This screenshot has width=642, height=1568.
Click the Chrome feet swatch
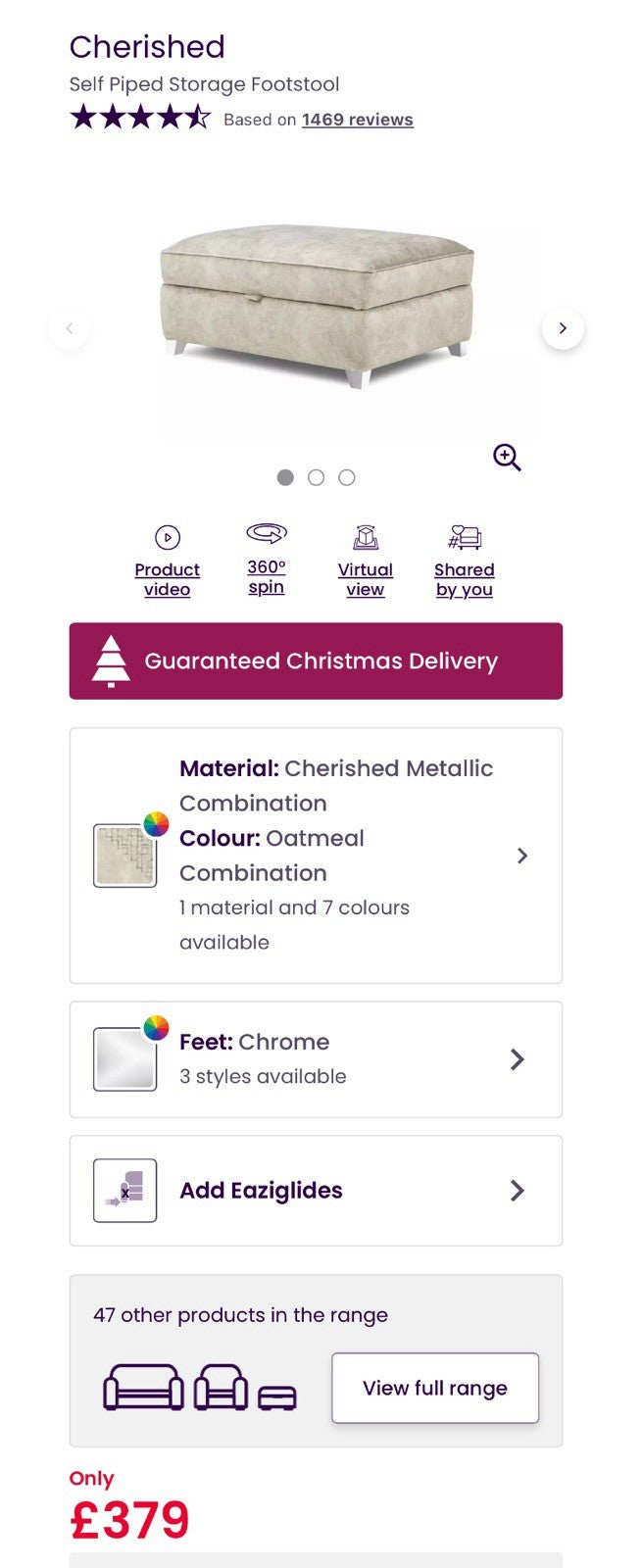coord(124,1059)
